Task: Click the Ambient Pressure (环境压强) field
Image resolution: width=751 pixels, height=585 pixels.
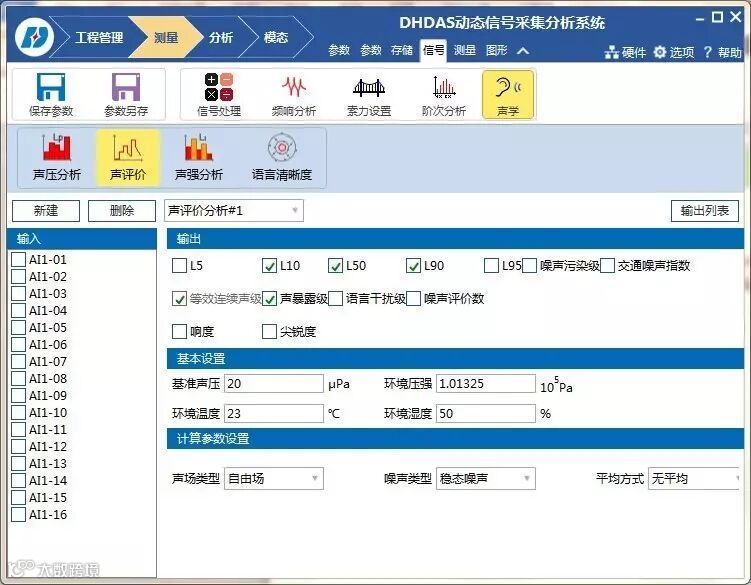Action: click(486, 384)
